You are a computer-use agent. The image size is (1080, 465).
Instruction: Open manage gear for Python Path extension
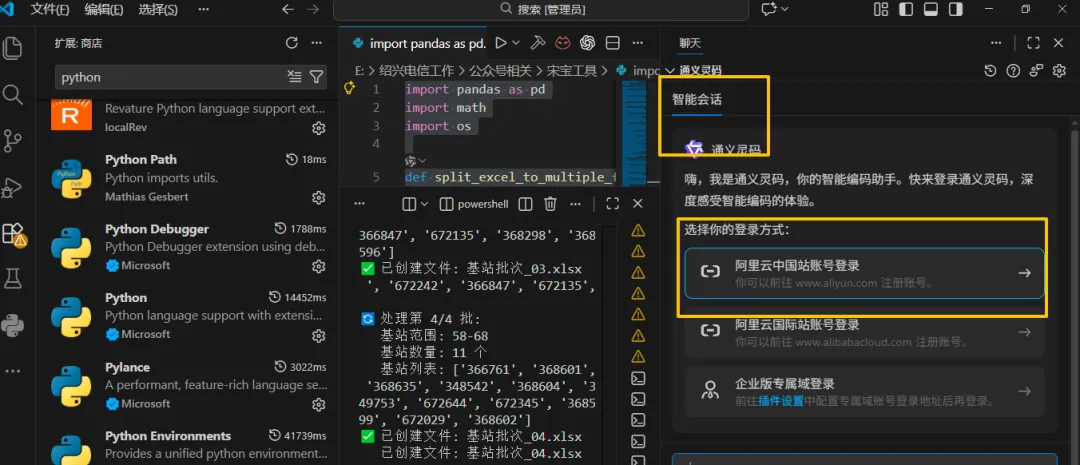tap(318, 198)
